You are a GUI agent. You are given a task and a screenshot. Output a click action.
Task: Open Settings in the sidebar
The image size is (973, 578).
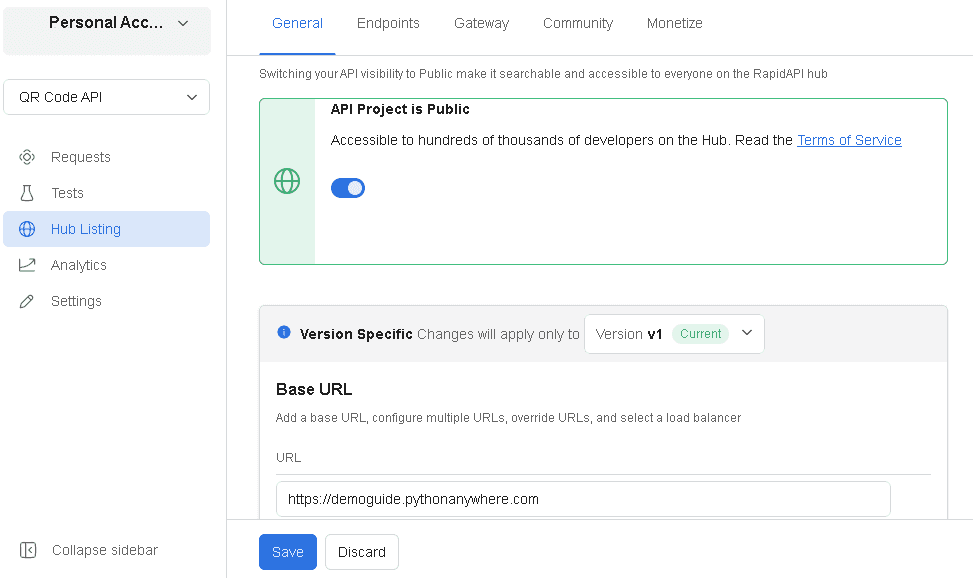(x=107, y=301)
